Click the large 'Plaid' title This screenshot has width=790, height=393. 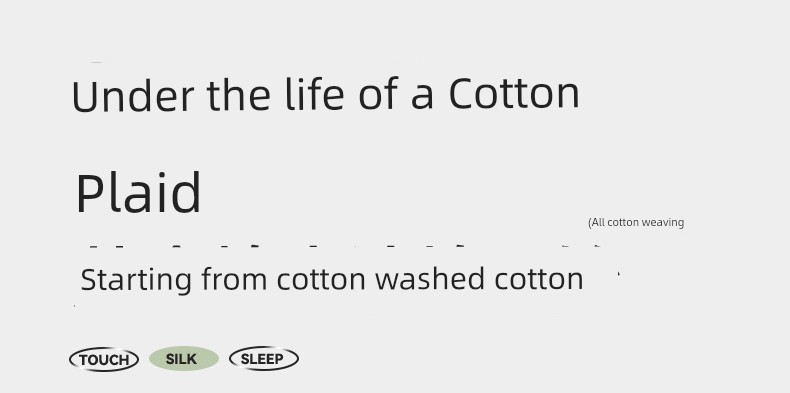click(139, 193)
